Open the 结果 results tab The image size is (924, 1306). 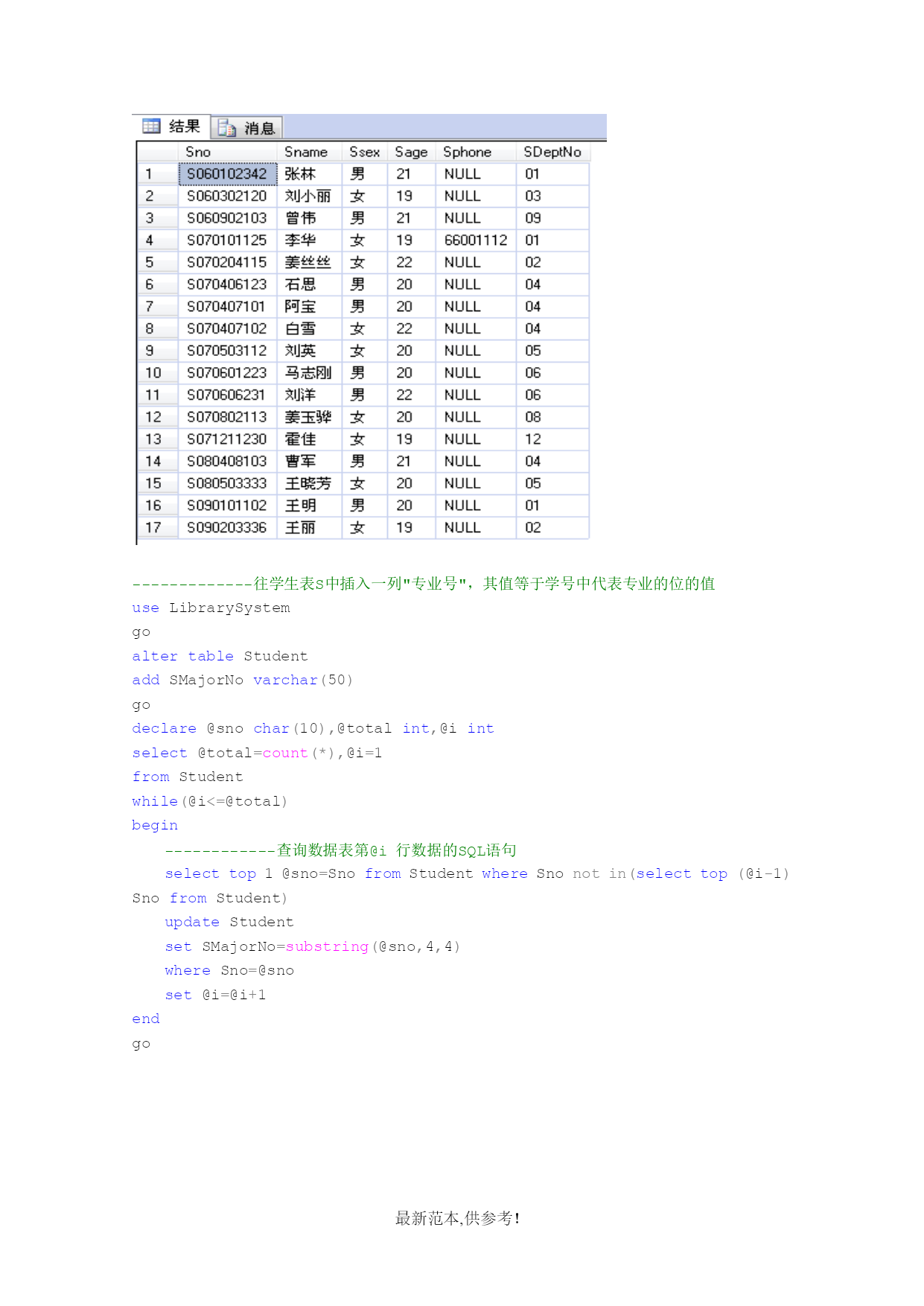coord(173,127)
